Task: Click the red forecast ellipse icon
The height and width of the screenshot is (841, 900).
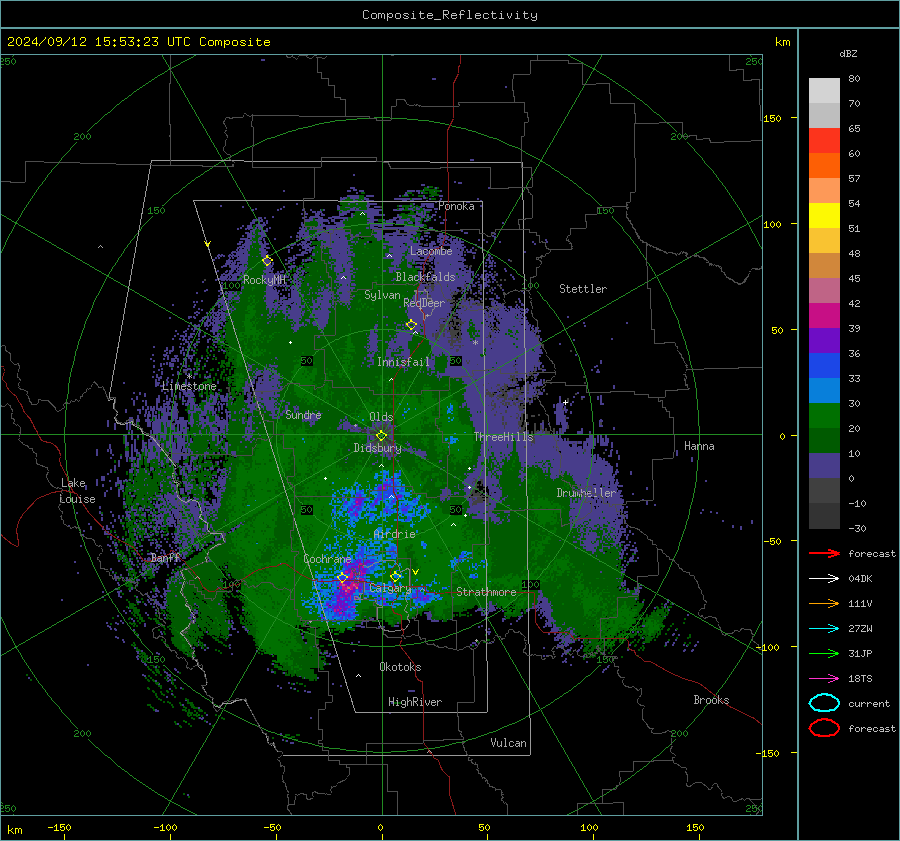Action: click(824, 728)
